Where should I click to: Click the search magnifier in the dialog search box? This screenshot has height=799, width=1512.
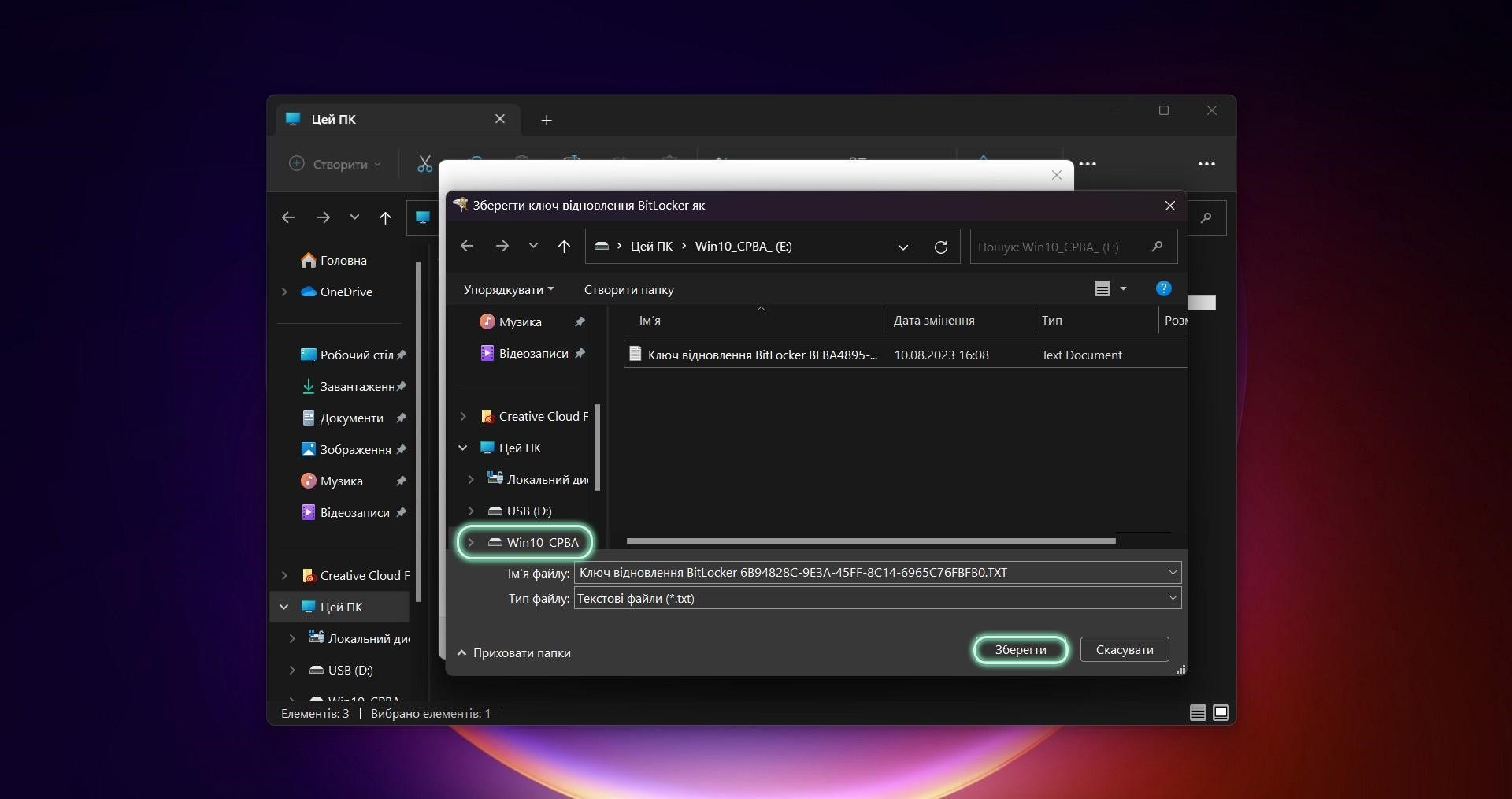(x=1157, y=247)
